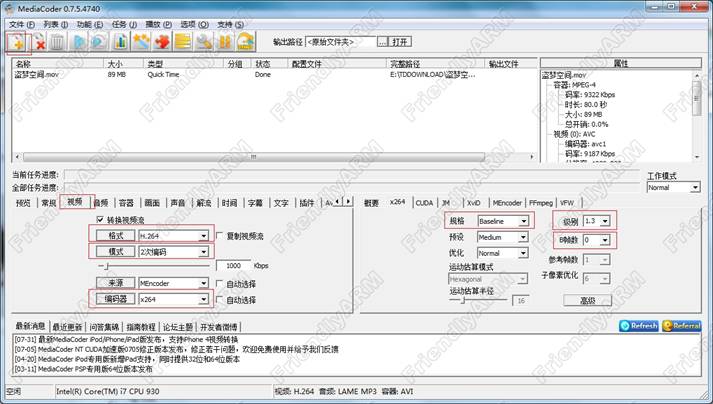
Task: Click the 属性 panel scroll-down arrow
Action: pyautogui.click(x=697, y=157)
